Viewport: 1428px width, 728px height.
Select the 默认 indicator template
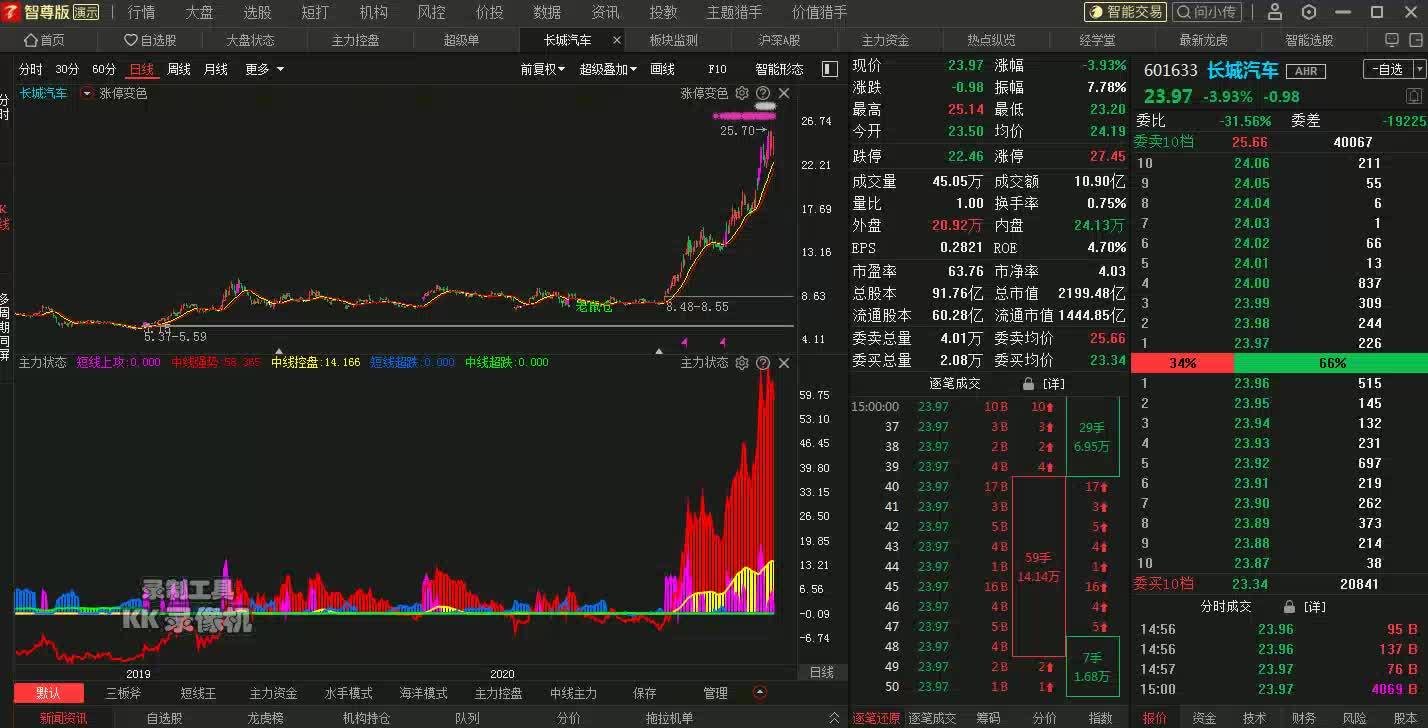point(48,693)
